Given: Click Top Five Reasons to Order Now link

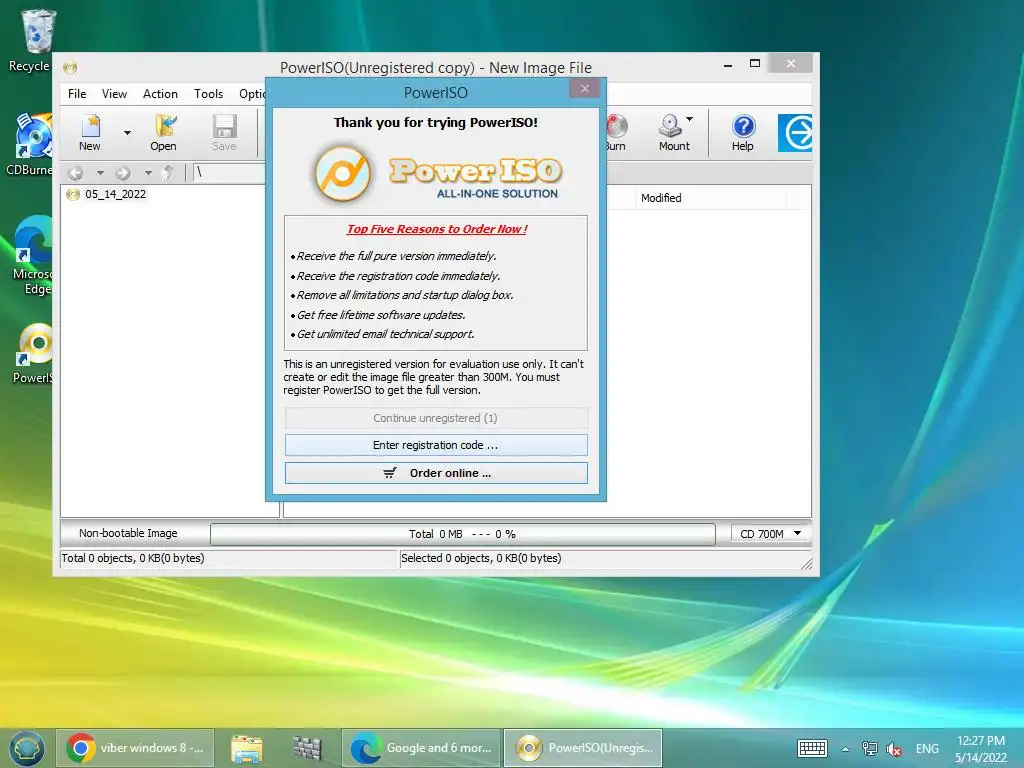Looking at the screenshot, I should [436, 229].
